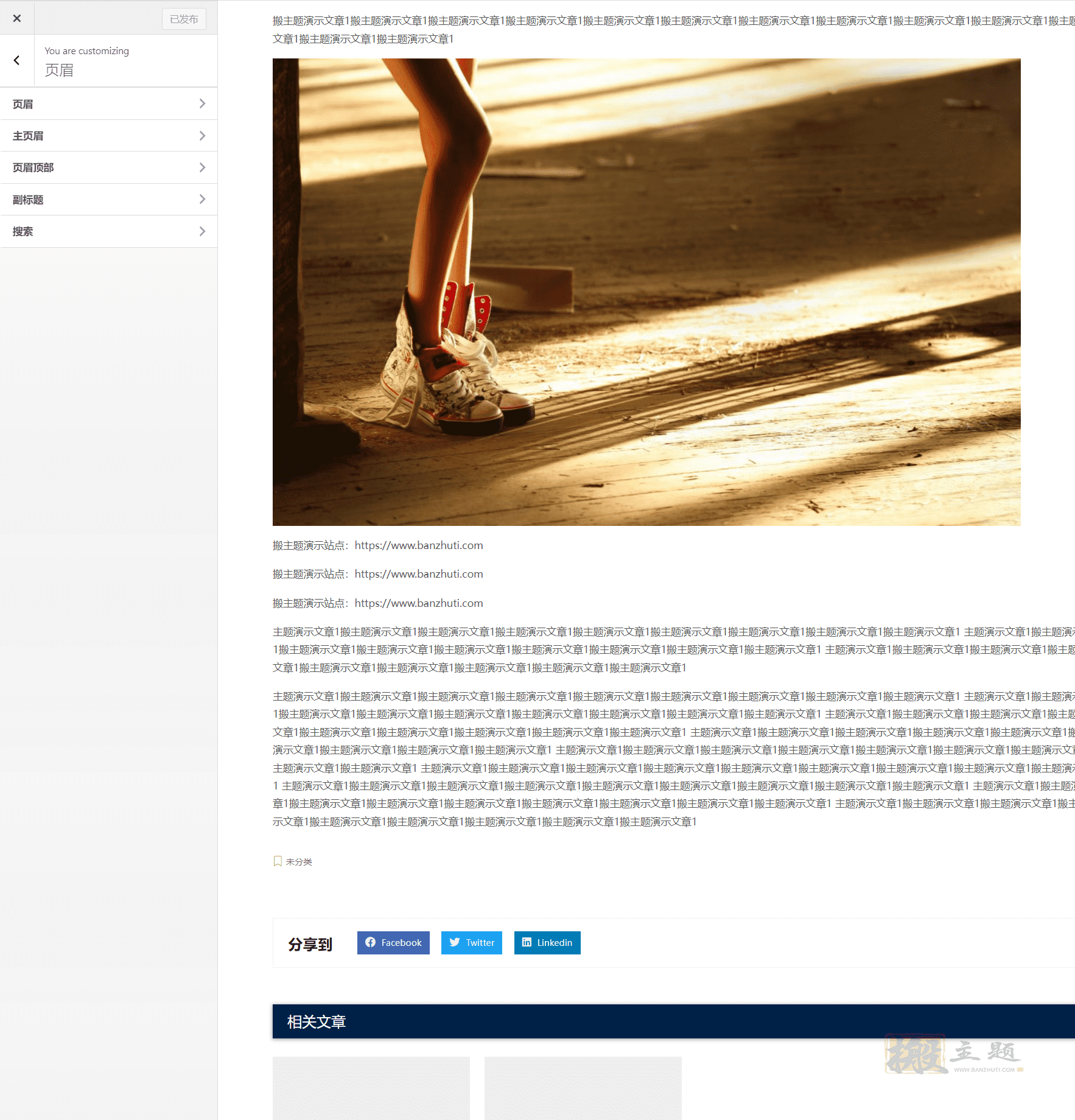Click the legs and sneakers featured image
Screen dimensions: 1075x1120
click(646, 292)
